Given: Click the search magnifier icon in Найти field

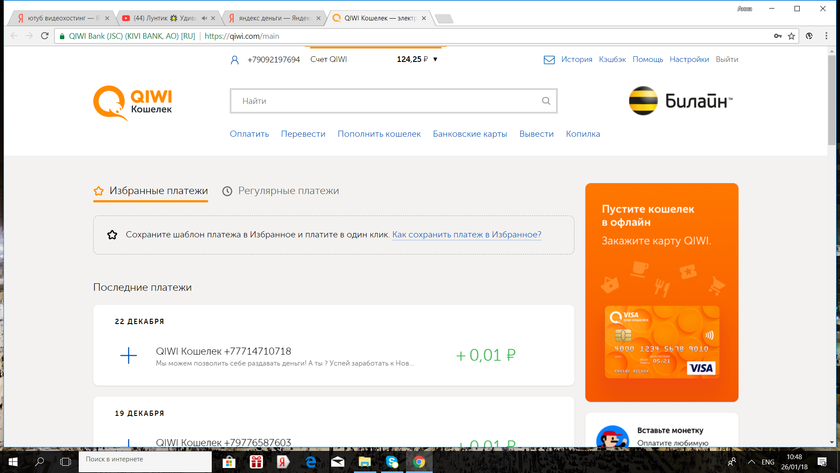Looking at the screenshot, I should pyautogui.click(x=546, y=101).
